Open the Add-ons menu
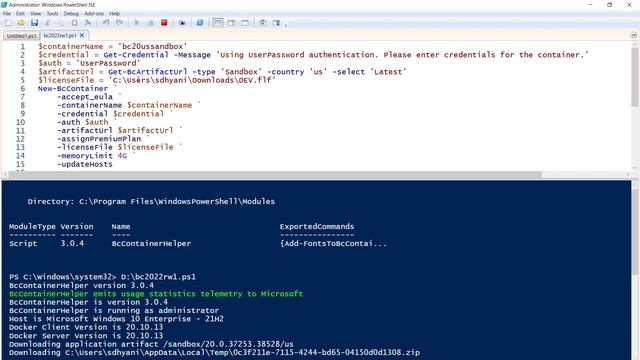 pos(94,13)
